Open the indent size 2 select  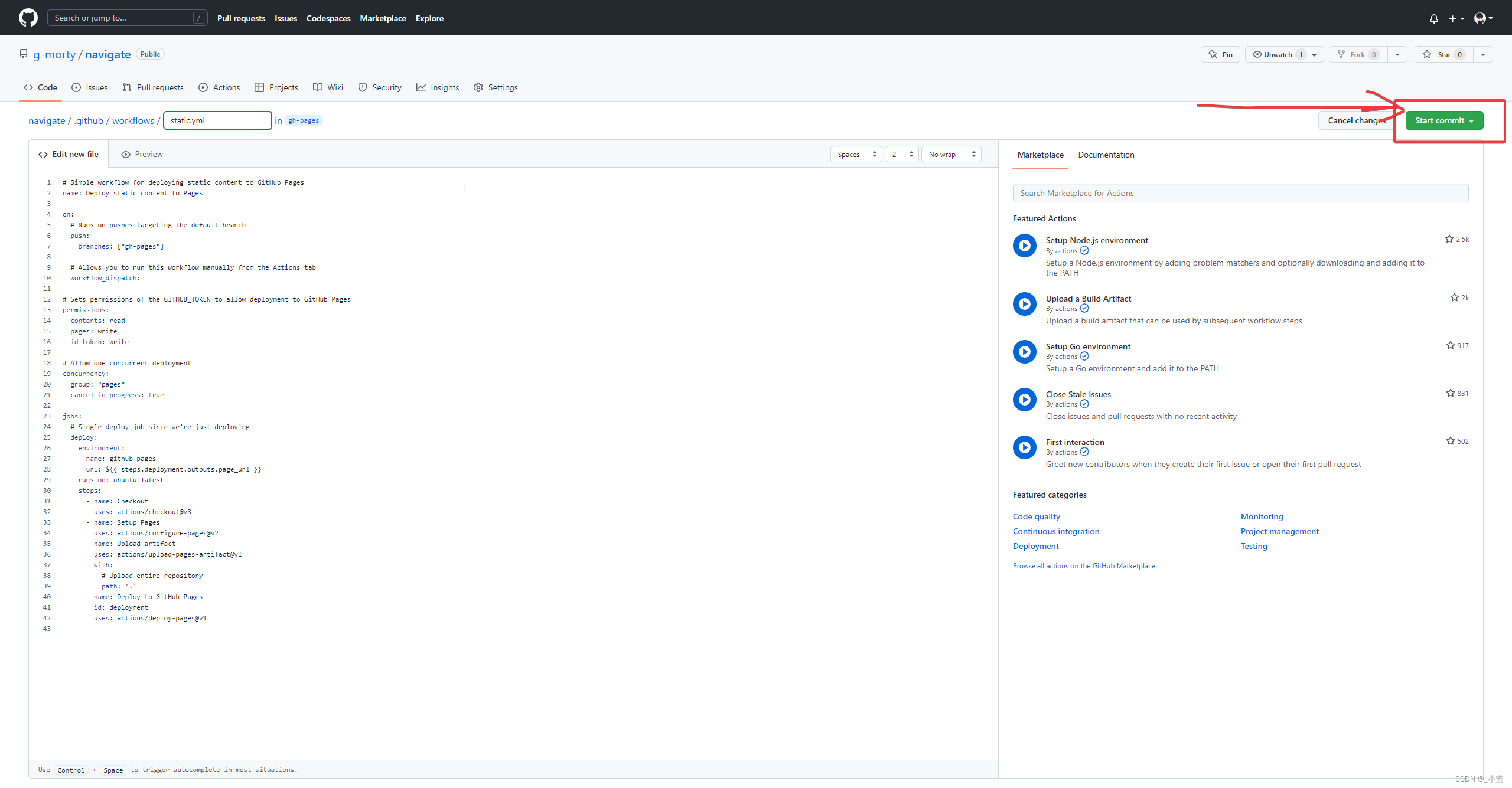coord(901,154)
